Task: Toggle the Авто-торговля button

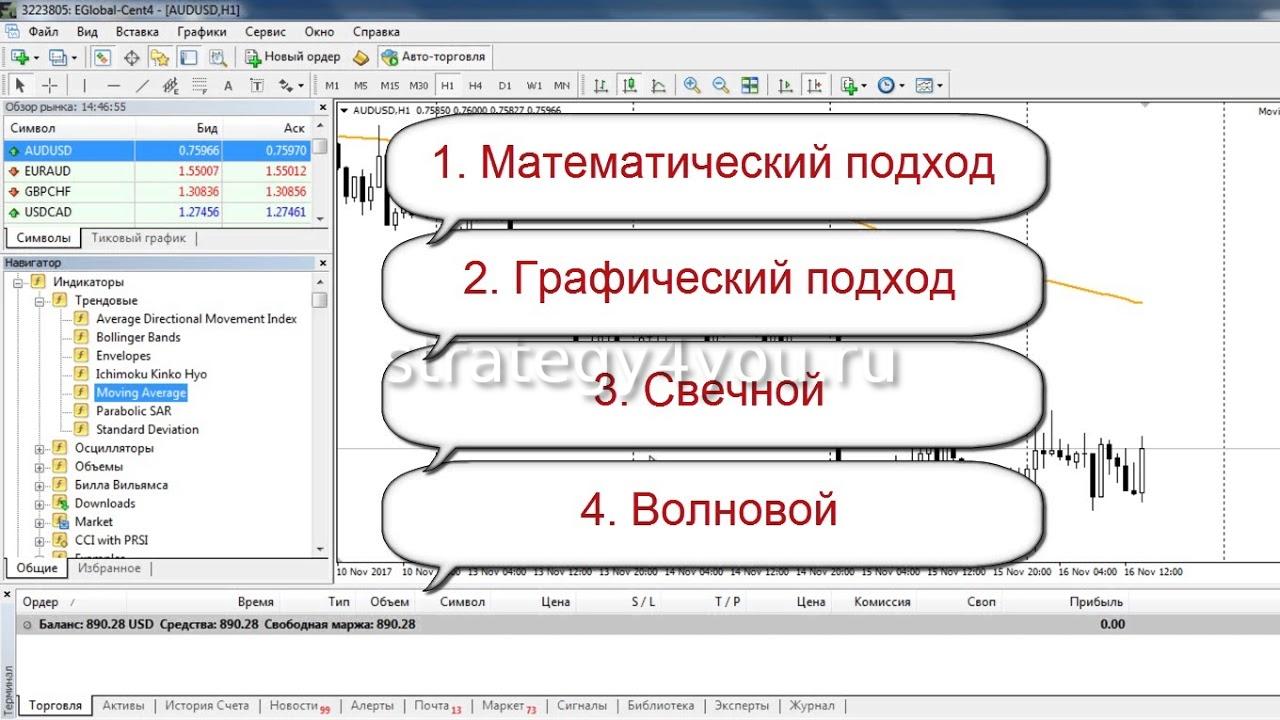Action: click(433, 57)
